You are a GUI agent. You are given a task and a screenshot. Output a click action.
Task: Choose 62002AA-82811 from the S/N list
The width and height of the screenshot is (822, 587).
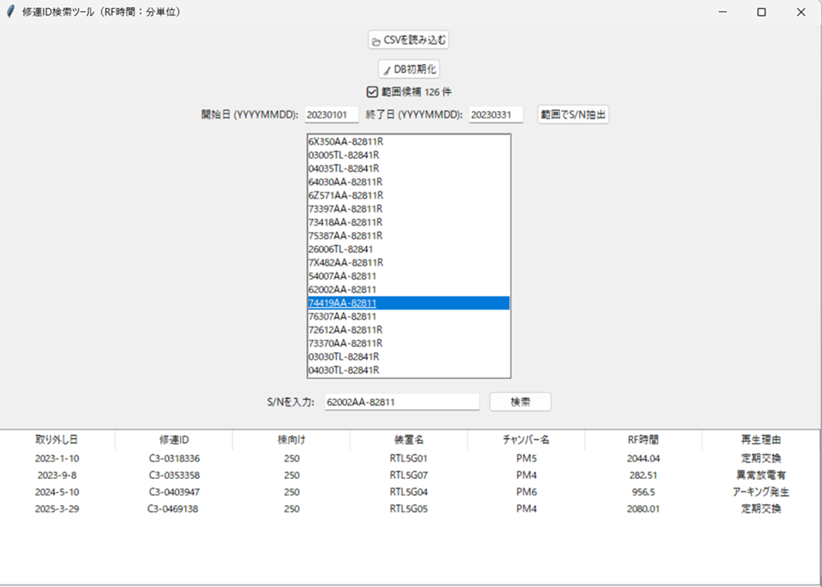tap(342, 289)
